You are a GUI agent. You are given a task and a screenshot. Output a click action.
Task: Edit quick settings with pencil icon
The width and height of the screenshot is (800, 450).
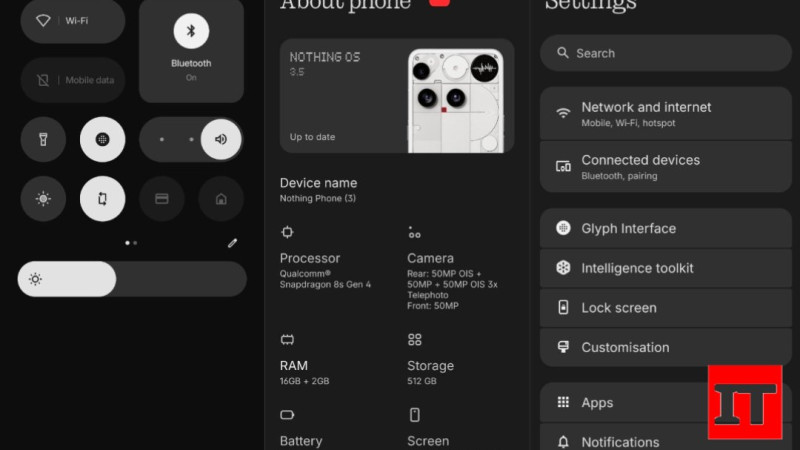point(232,243)
